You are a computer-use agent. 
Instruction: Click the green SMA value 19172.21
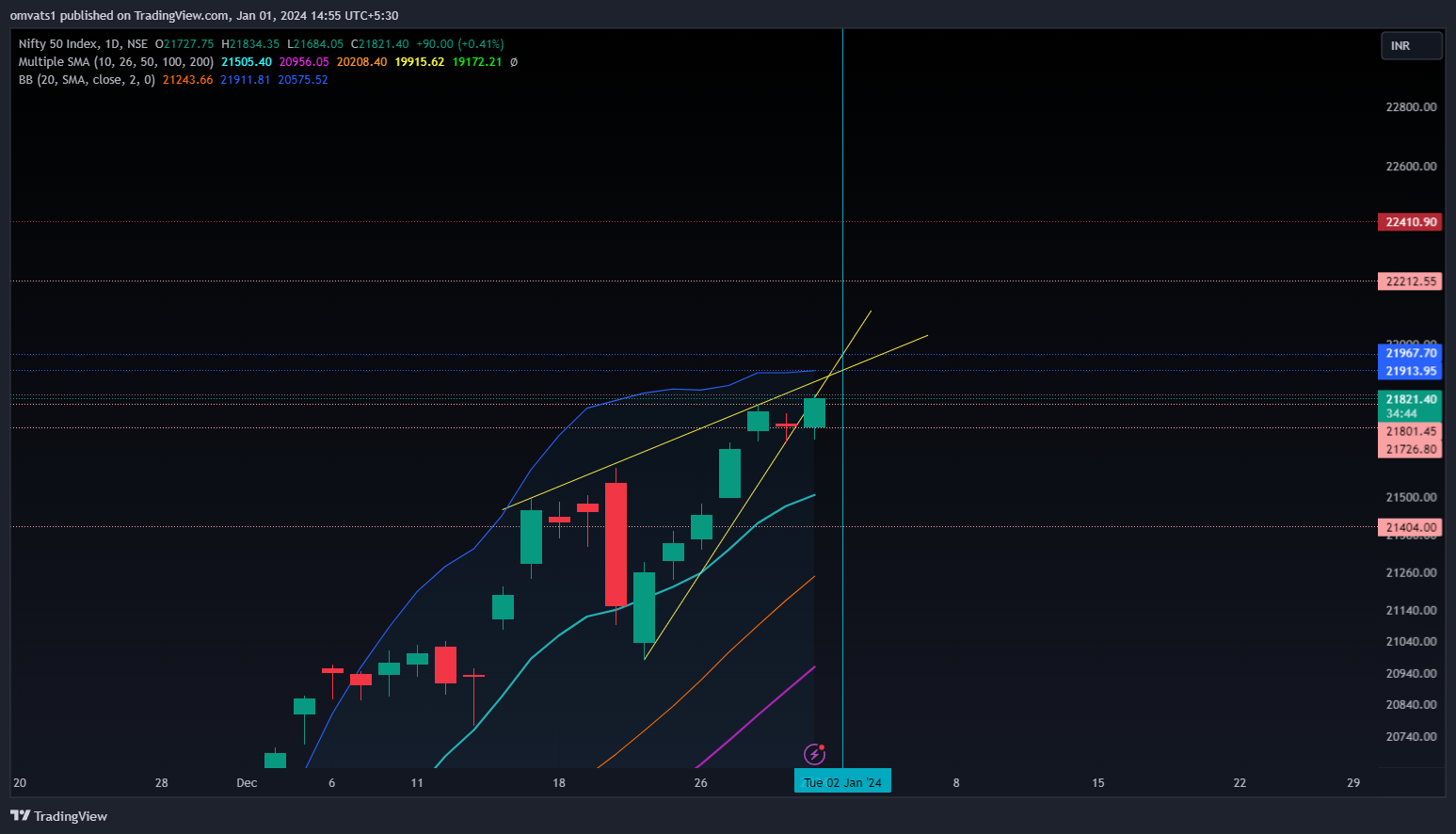(477, 62)
